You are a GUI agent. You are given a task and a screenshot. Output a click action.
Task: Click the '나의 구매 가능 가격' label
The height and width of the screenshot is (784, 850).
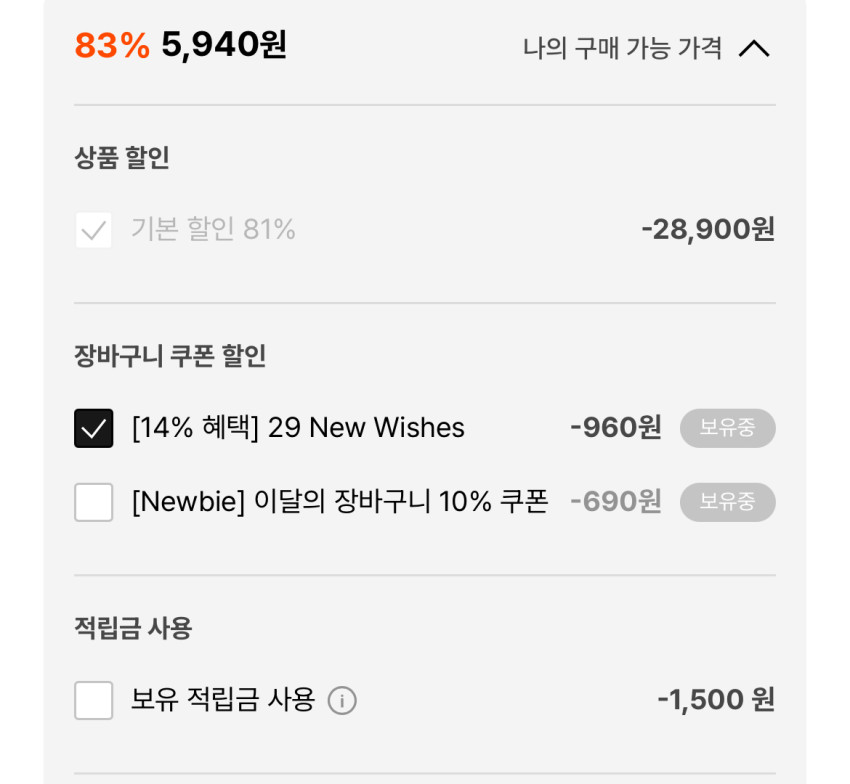[622, 48]
